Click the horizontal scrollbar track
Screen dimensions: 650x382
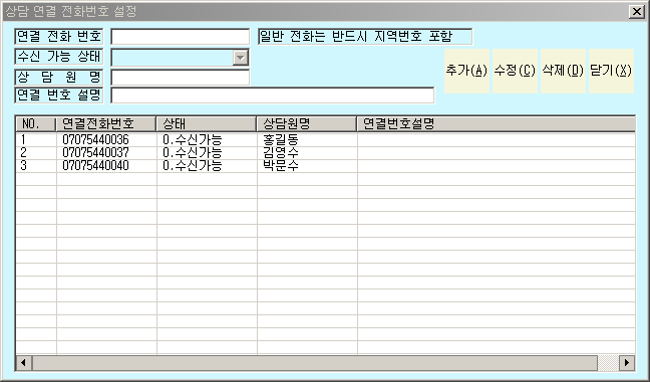(x=608, y=363)
